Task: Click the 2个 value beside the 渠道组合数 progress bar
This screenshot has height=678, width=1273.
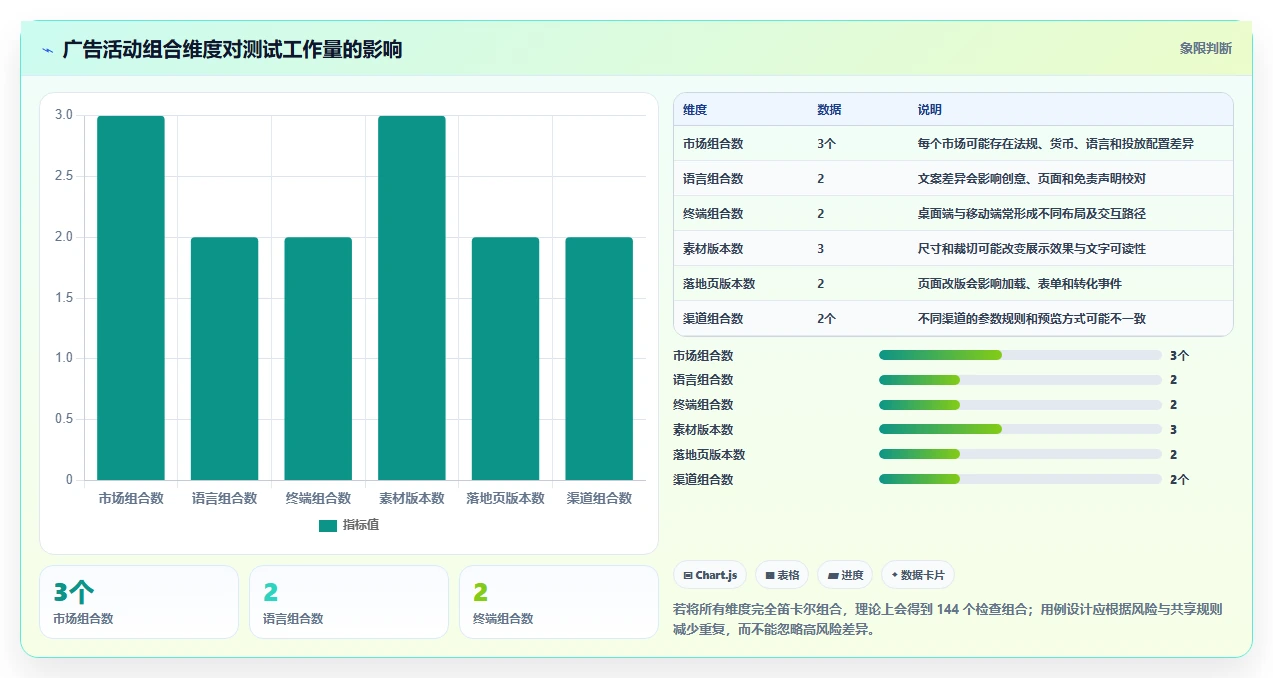Action: [x=1180, y=480]
